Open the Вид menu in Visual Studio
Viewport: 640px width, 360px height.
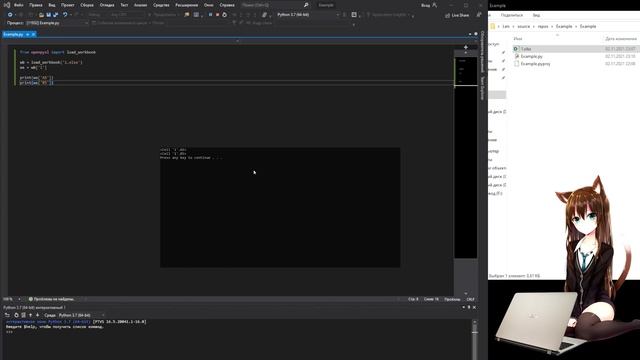(52, 5)
